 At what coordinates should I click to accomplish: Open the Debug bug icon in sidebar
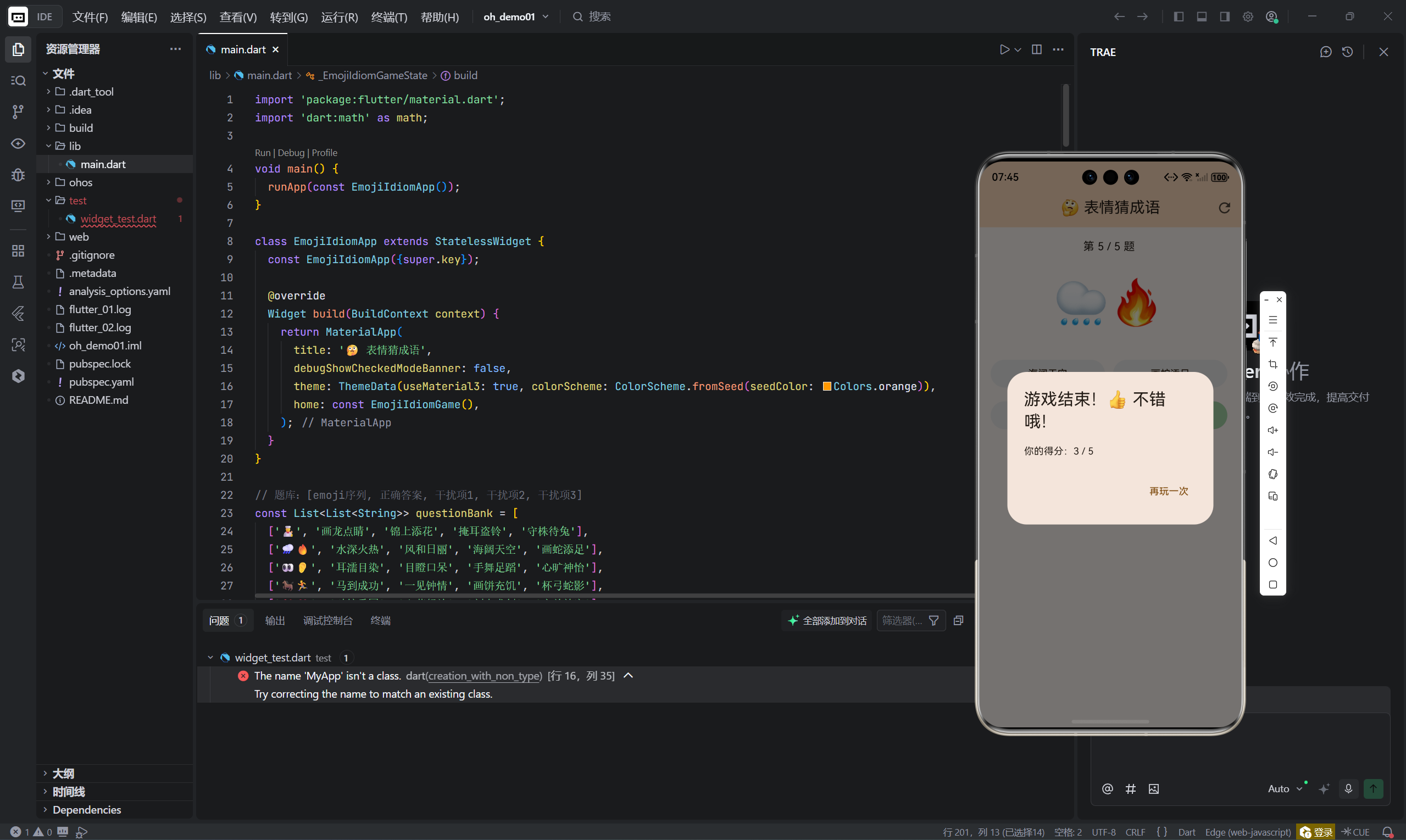[x=18, y=174]
